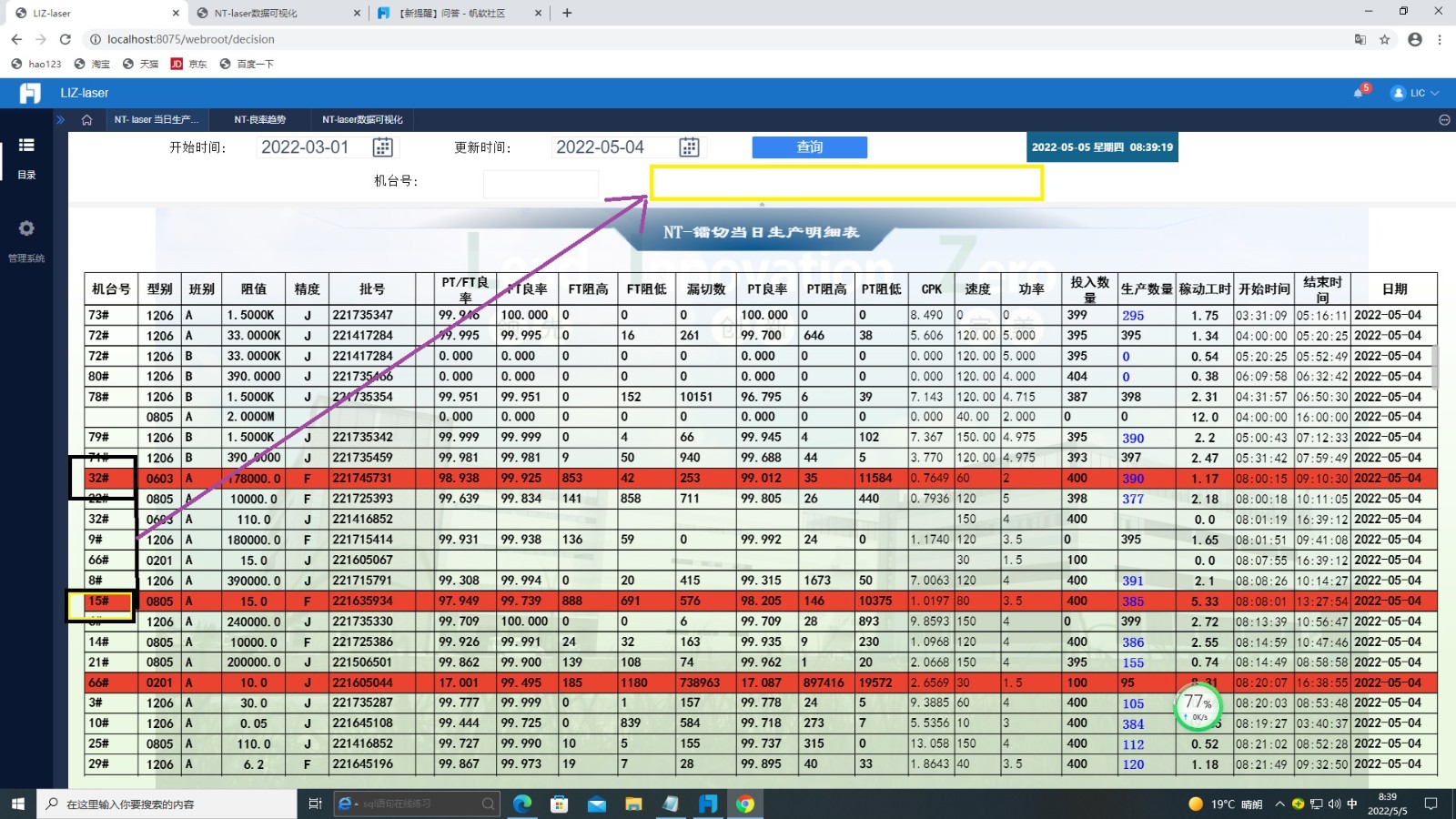Click the CPK column header

931,288
